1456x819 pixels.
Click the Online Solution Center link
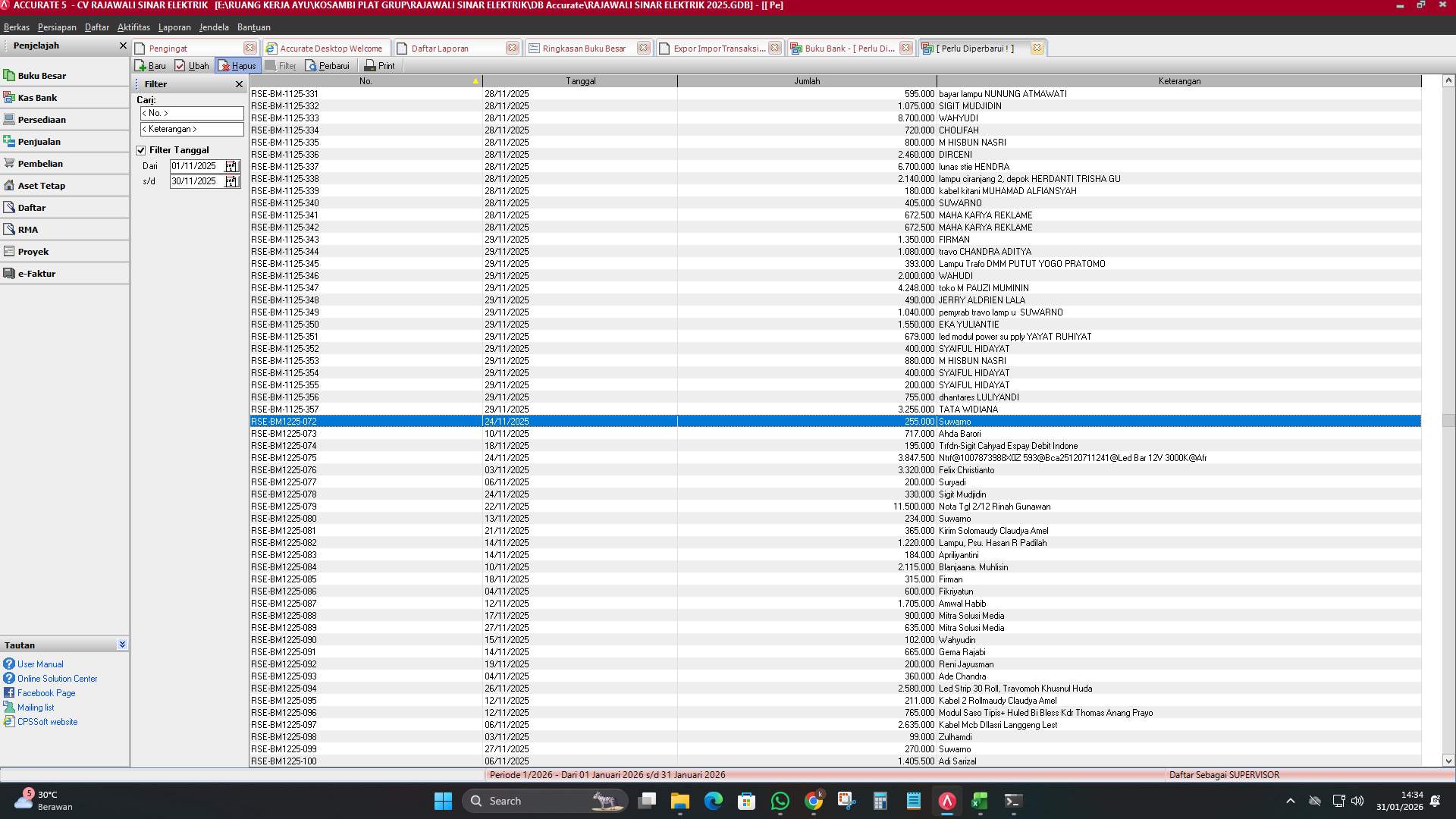(56, 678)
